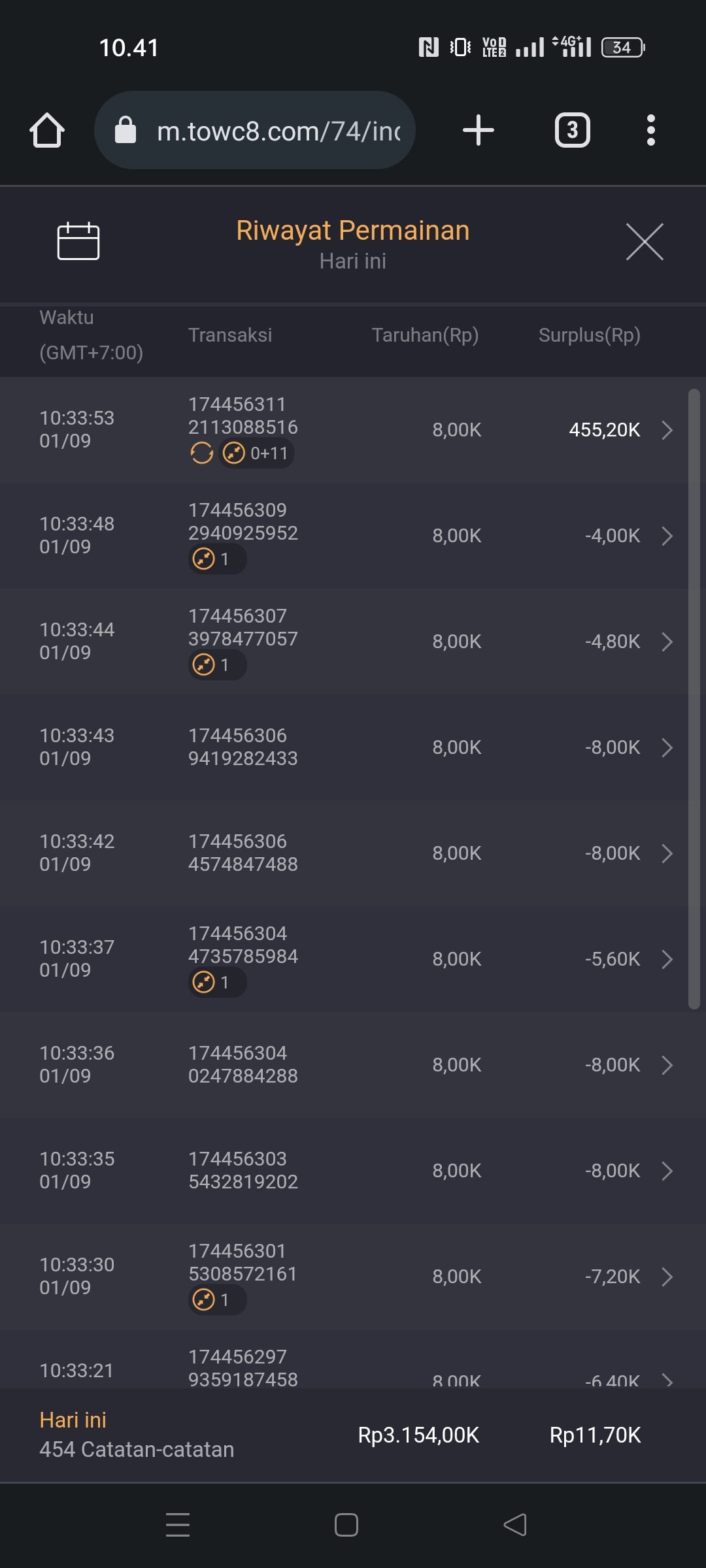This screenshot has height=1568, width=706.
Task: Tap the refresh icon in the 10:33:53 row
Action: coord(201,453)
